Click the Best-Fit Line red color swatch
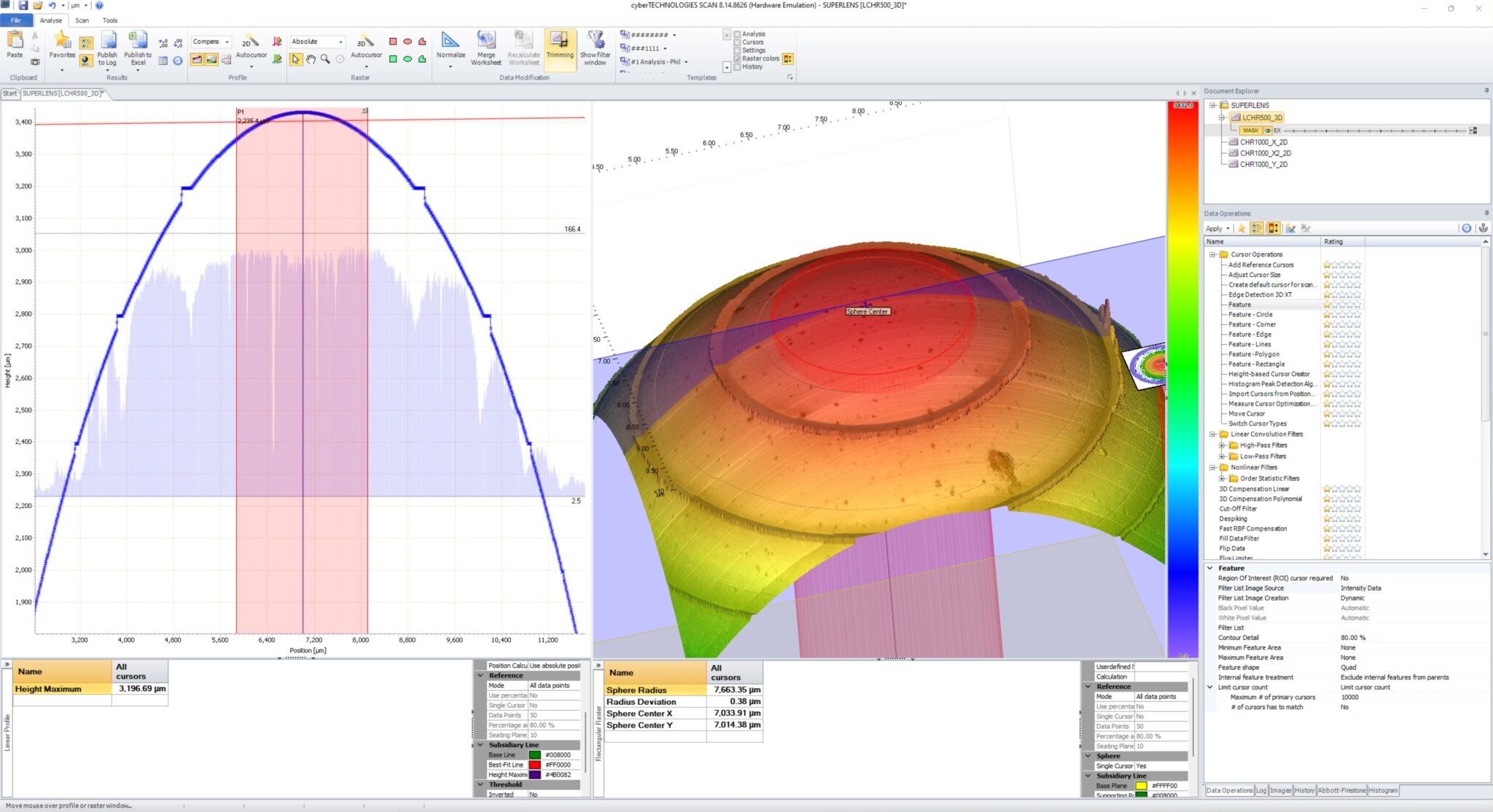Viewport: 1493px width, 812px height. [x=535, y=765]
